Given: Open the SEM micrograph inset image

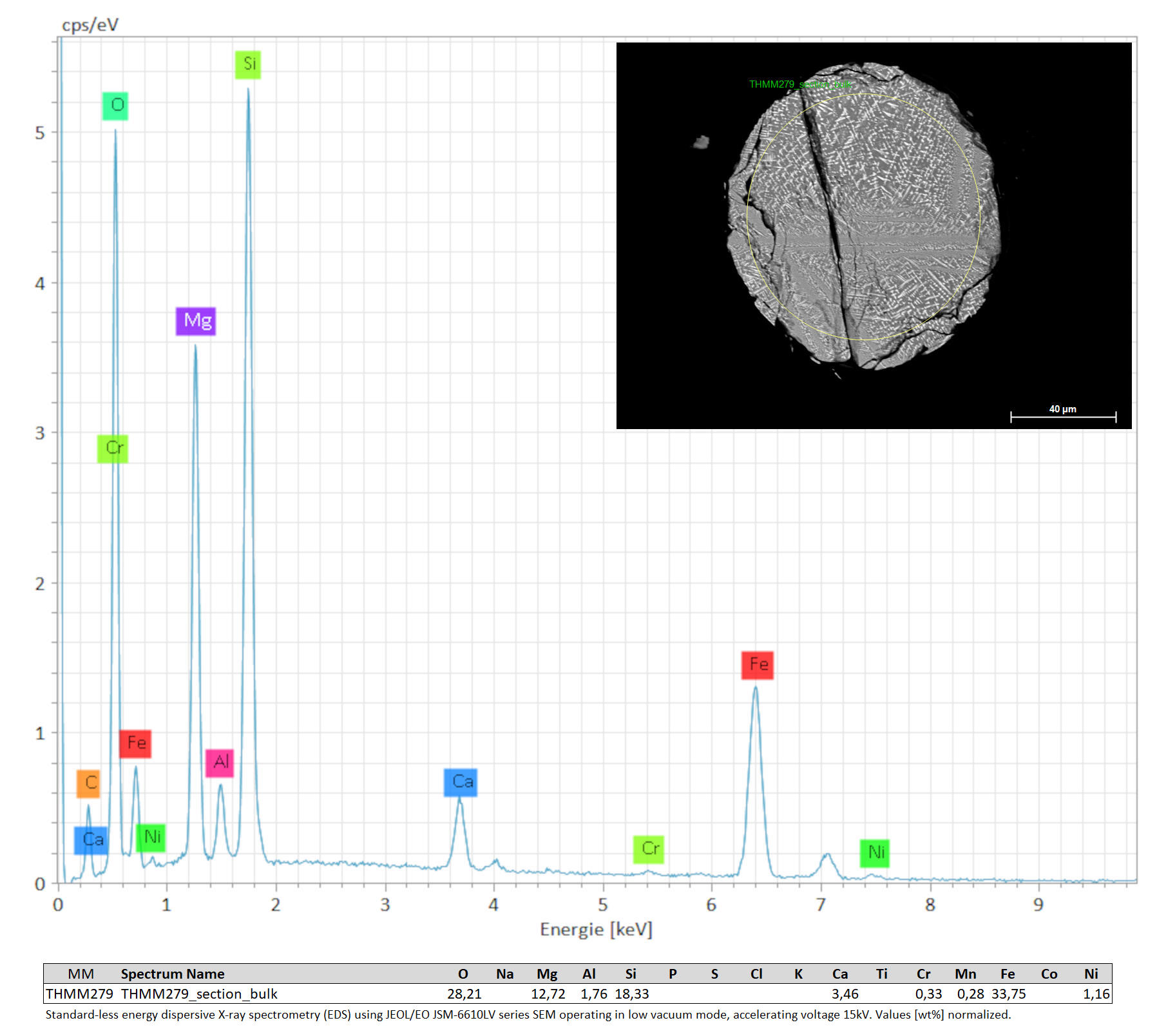Looking at the screenshot, I should pos(874,235).
